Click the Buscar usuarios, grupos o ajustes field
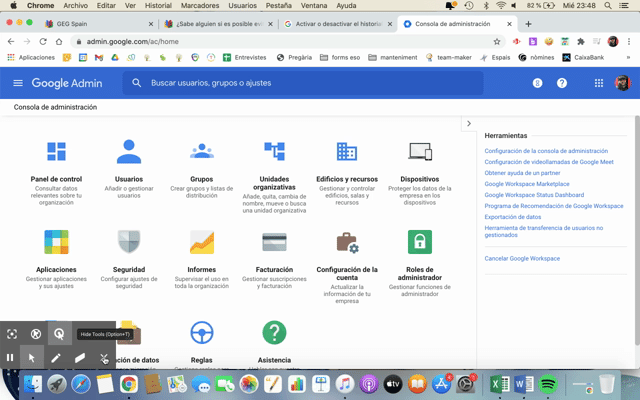640x400 pixels. 303,83
